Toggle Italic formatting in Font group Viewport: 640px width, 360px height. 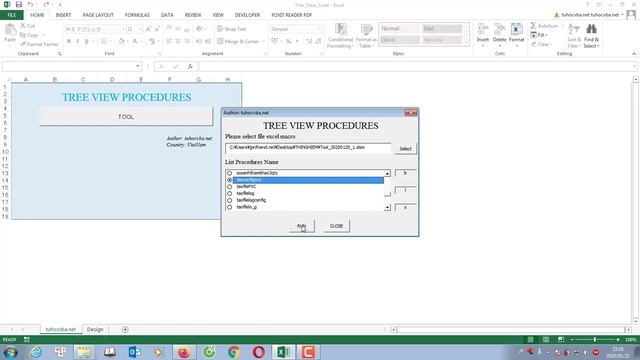[78, 41]
